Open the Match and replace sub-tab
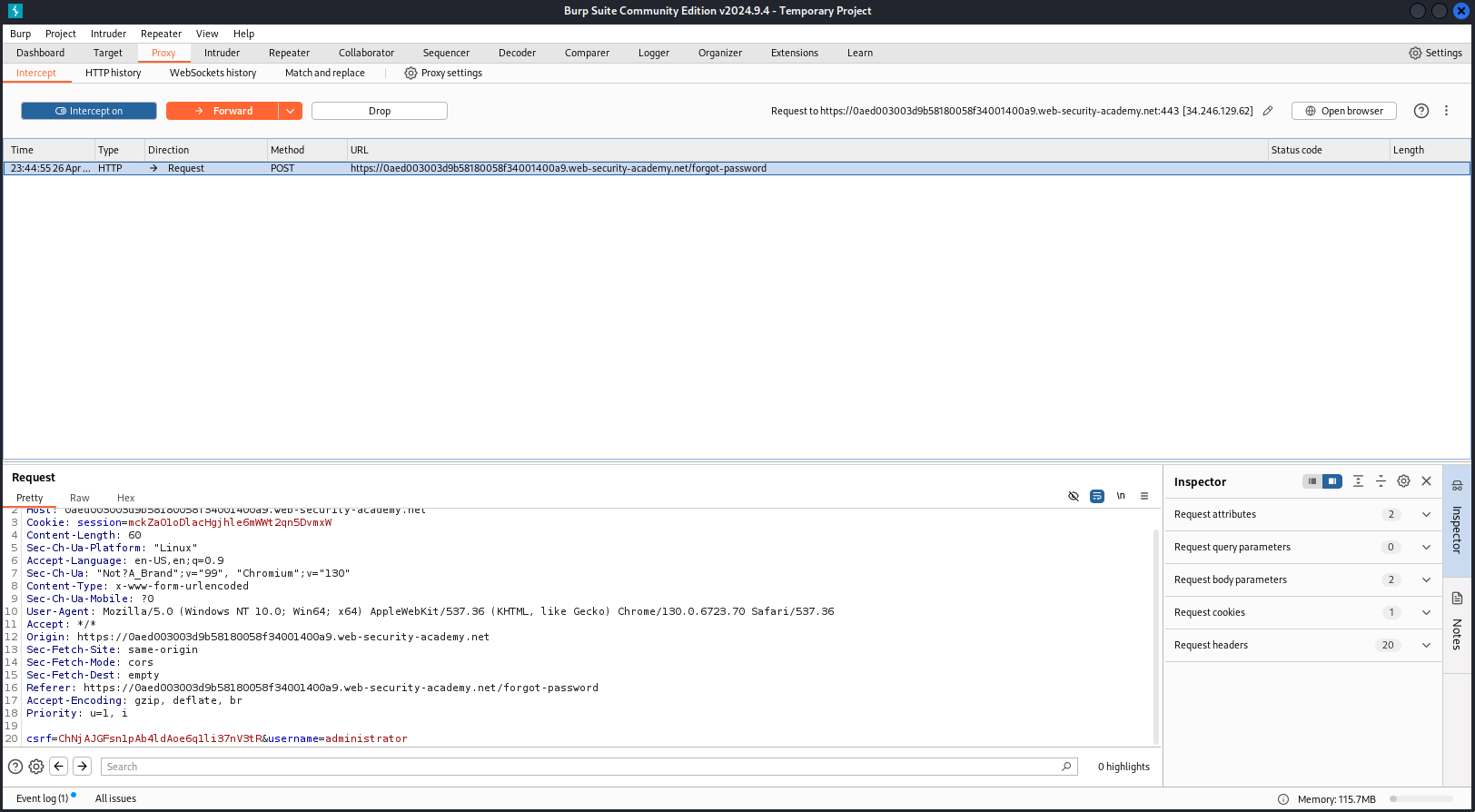This screenshot has width=1475, height=812. coord(324,73)
